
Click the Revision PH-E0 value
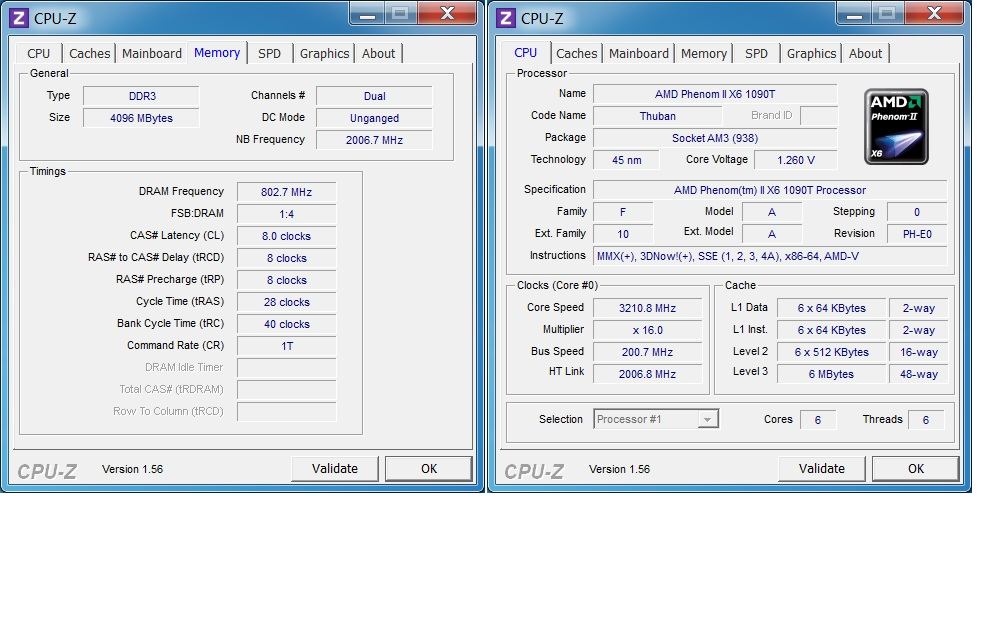917,233
